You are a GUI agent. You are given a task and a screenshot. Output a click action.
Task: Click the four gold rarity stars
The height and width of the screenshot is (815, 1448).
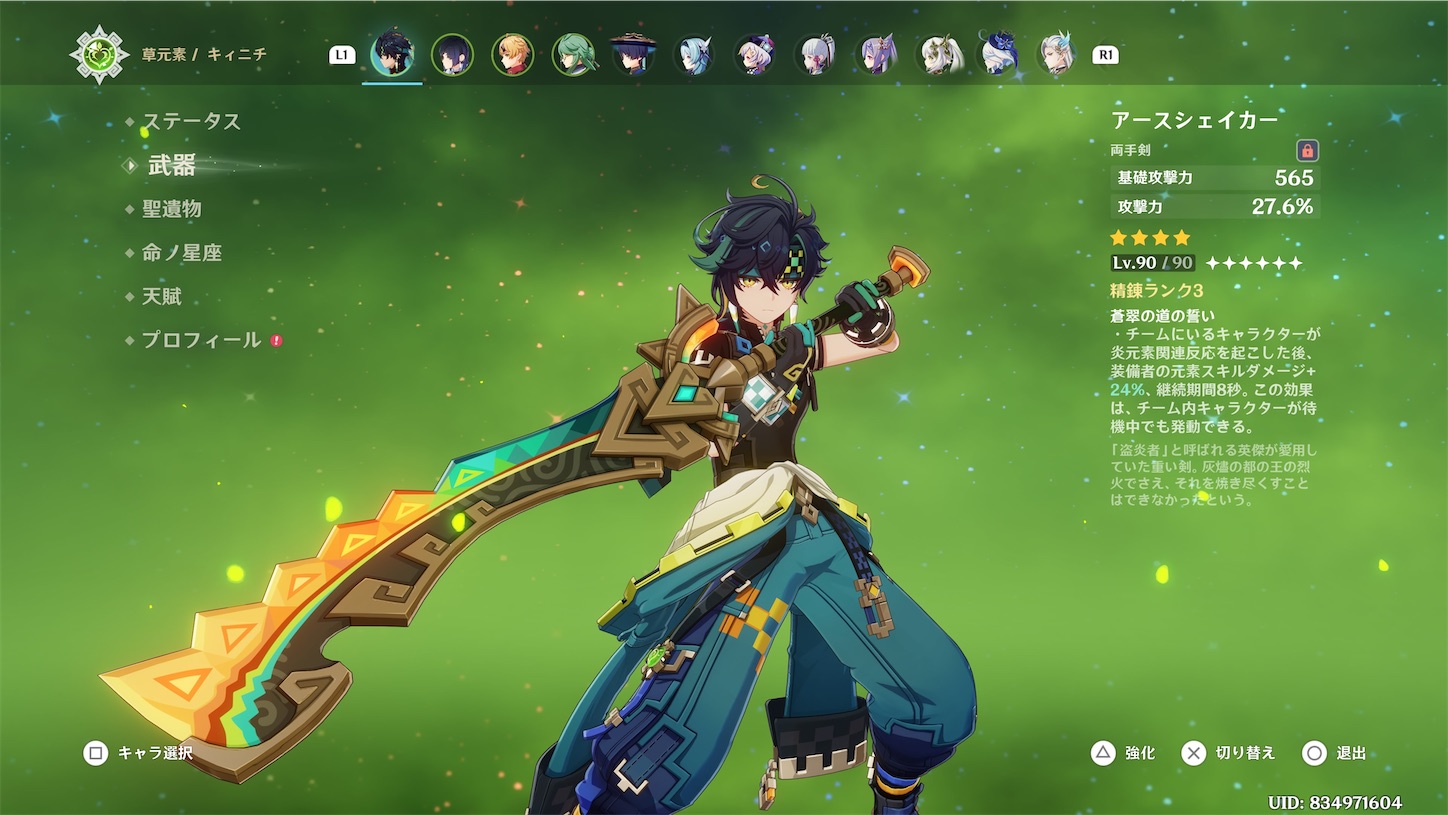1151,238
